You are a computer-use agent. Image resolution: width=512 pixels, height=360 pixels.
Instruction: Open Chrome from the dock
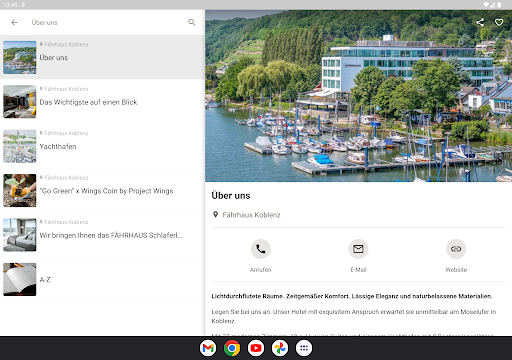232,348
